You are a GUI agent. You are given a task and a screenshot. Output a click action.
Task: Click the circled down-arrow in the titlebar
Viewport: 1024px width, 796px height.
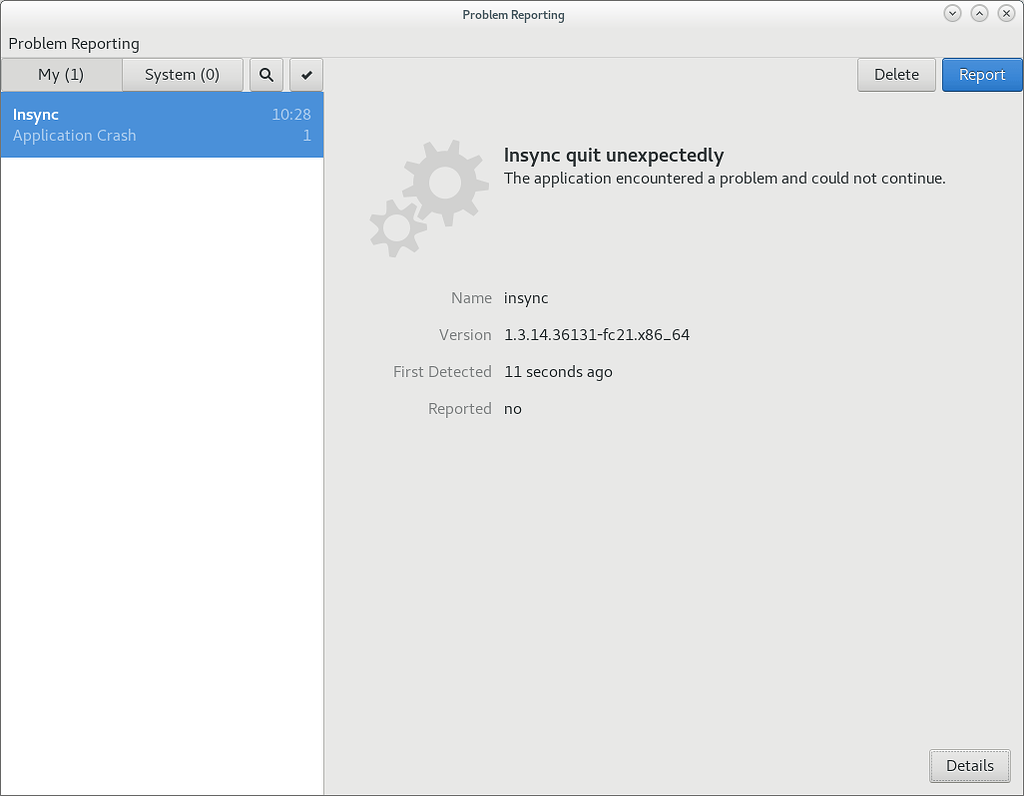click(951, 13)
